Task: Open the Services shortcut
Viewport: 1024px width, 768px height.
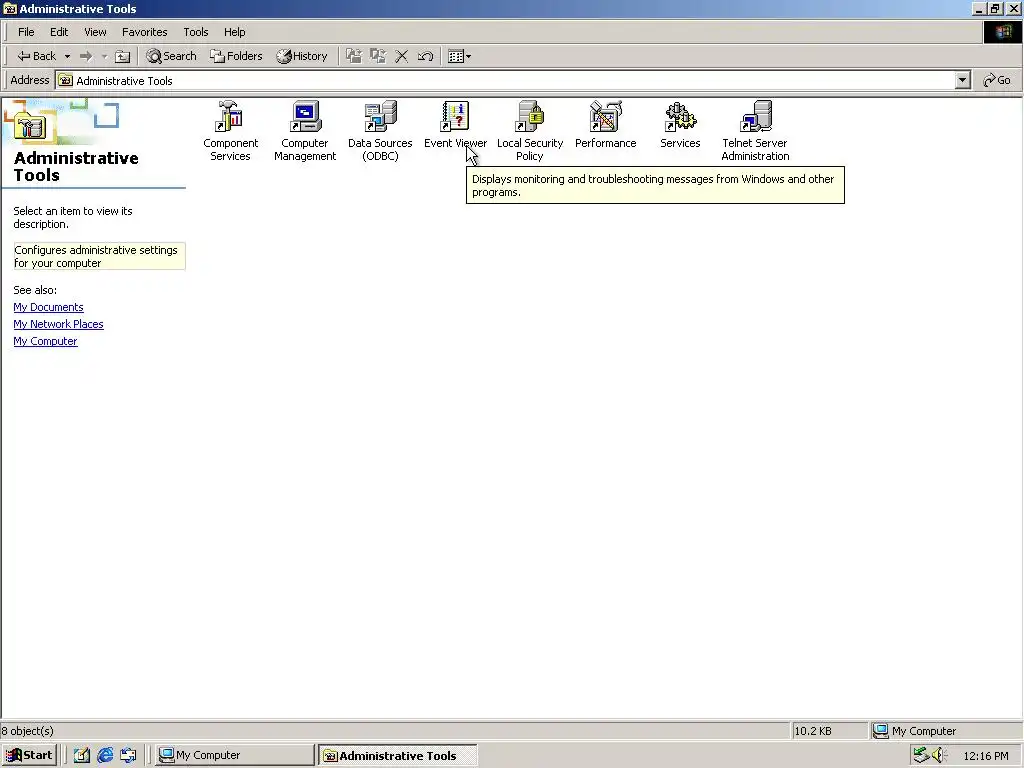Action: click(x=680, y=125)
